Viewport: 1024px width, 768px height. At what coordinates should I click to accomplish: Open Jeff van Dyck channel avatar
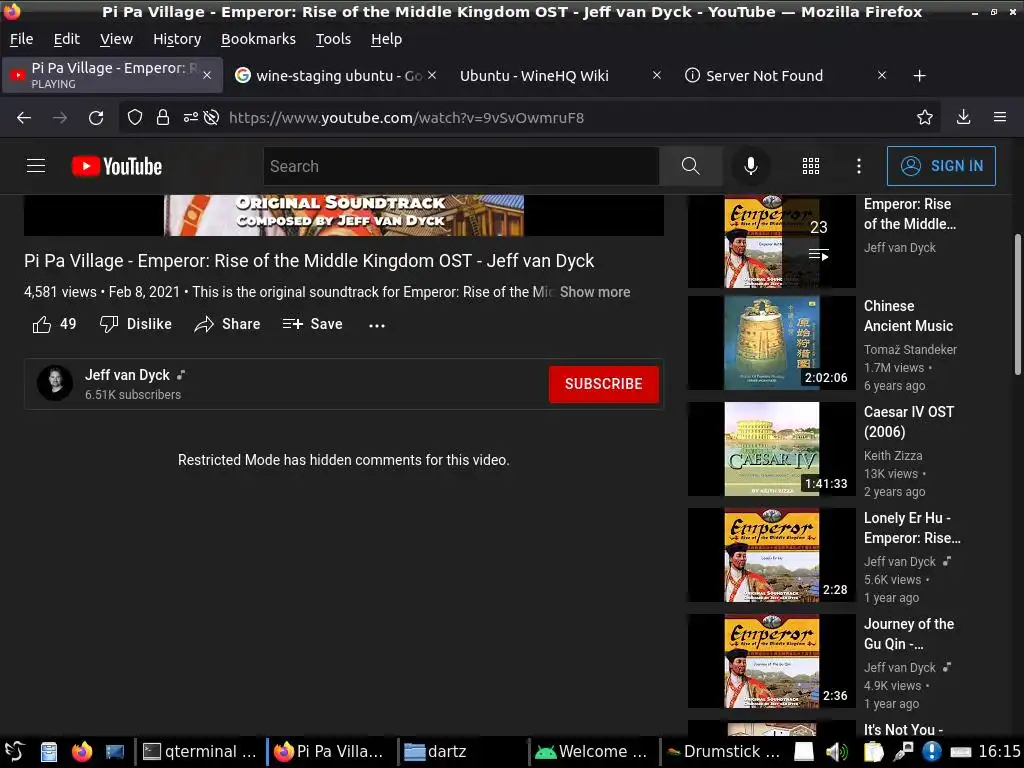click(x=55, y=383)
